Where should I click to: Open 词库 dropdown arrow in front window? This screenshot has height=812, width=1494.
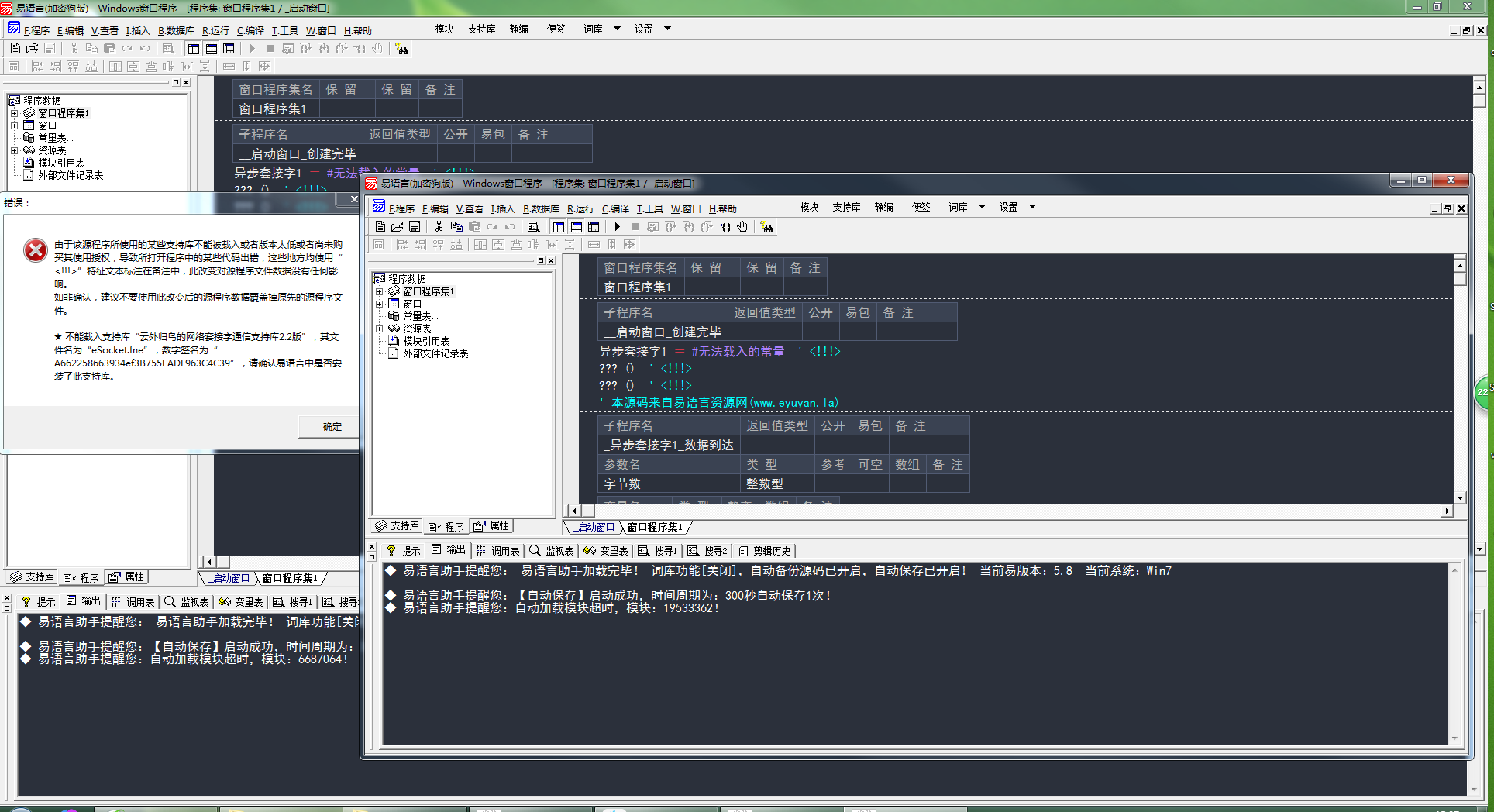(x=983, y=207)
